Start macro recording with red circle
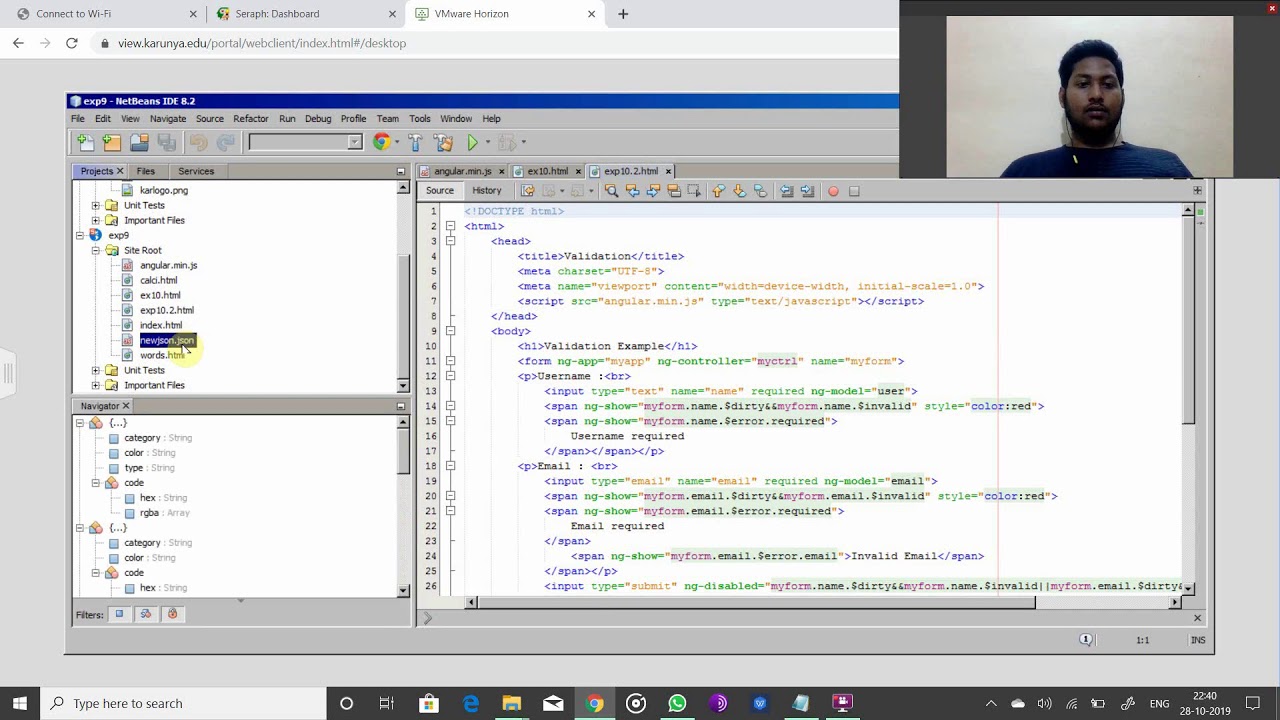 tap(833, 191)
